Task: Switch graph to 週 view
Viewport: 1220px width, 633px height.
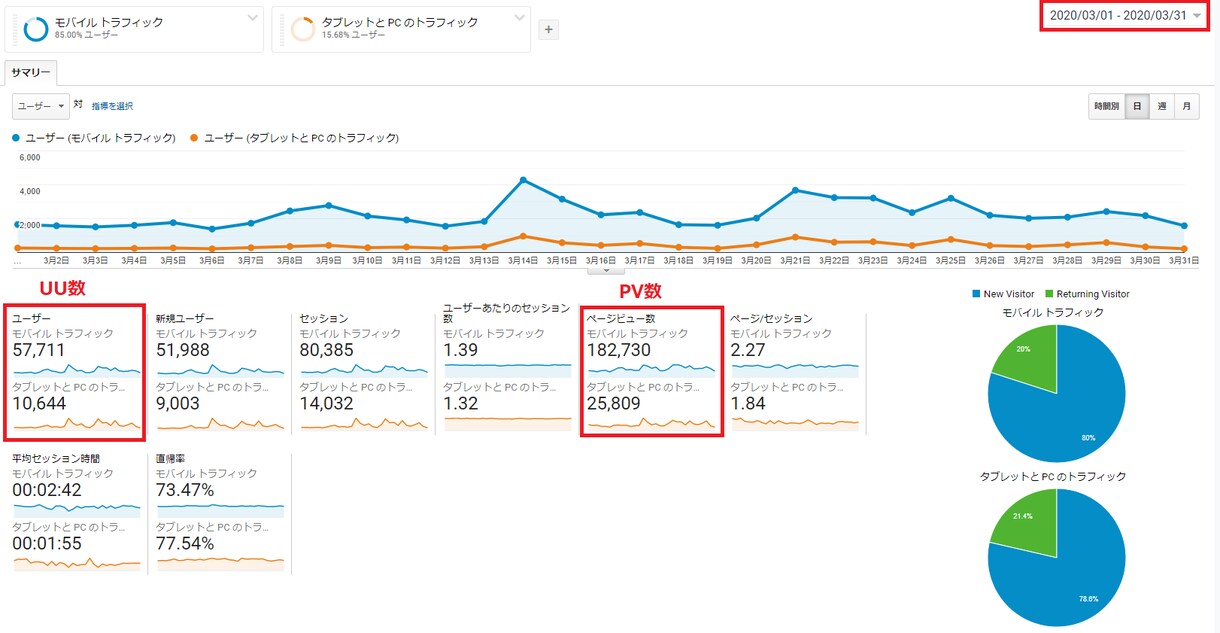Action: [x=1161, y=106]
